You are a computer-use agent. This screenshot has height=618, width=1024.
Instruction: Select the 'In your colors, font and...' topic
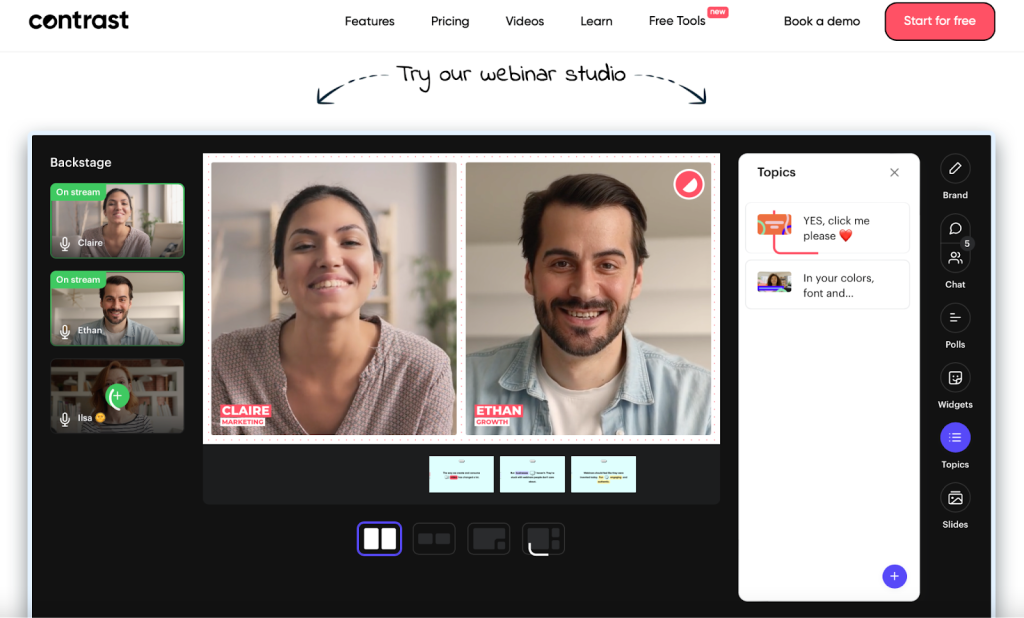pos(827,285)
